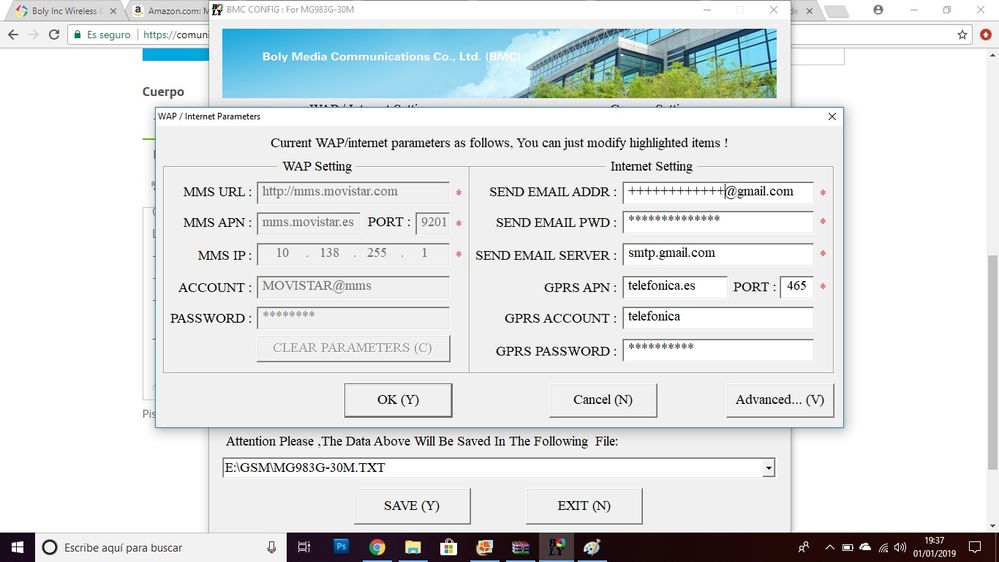Select the GPRS APN text field
This screenshot has width=999, height=562.
point(675,287)
